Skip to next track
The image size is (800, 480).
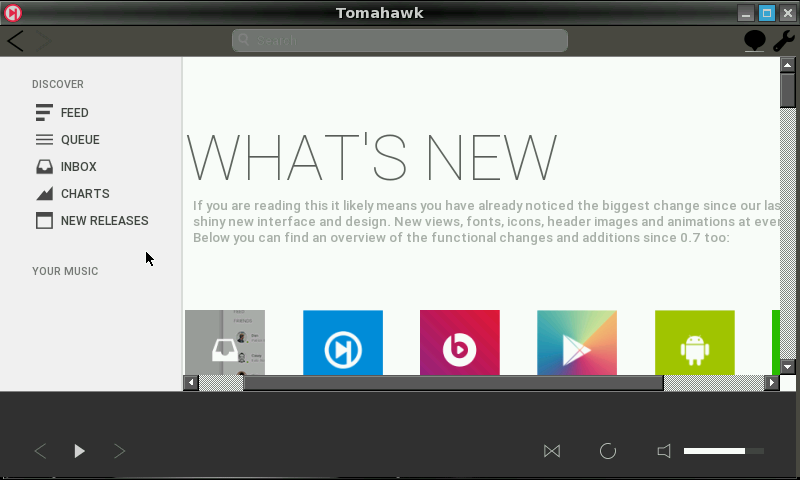click(x=119, y=451)
